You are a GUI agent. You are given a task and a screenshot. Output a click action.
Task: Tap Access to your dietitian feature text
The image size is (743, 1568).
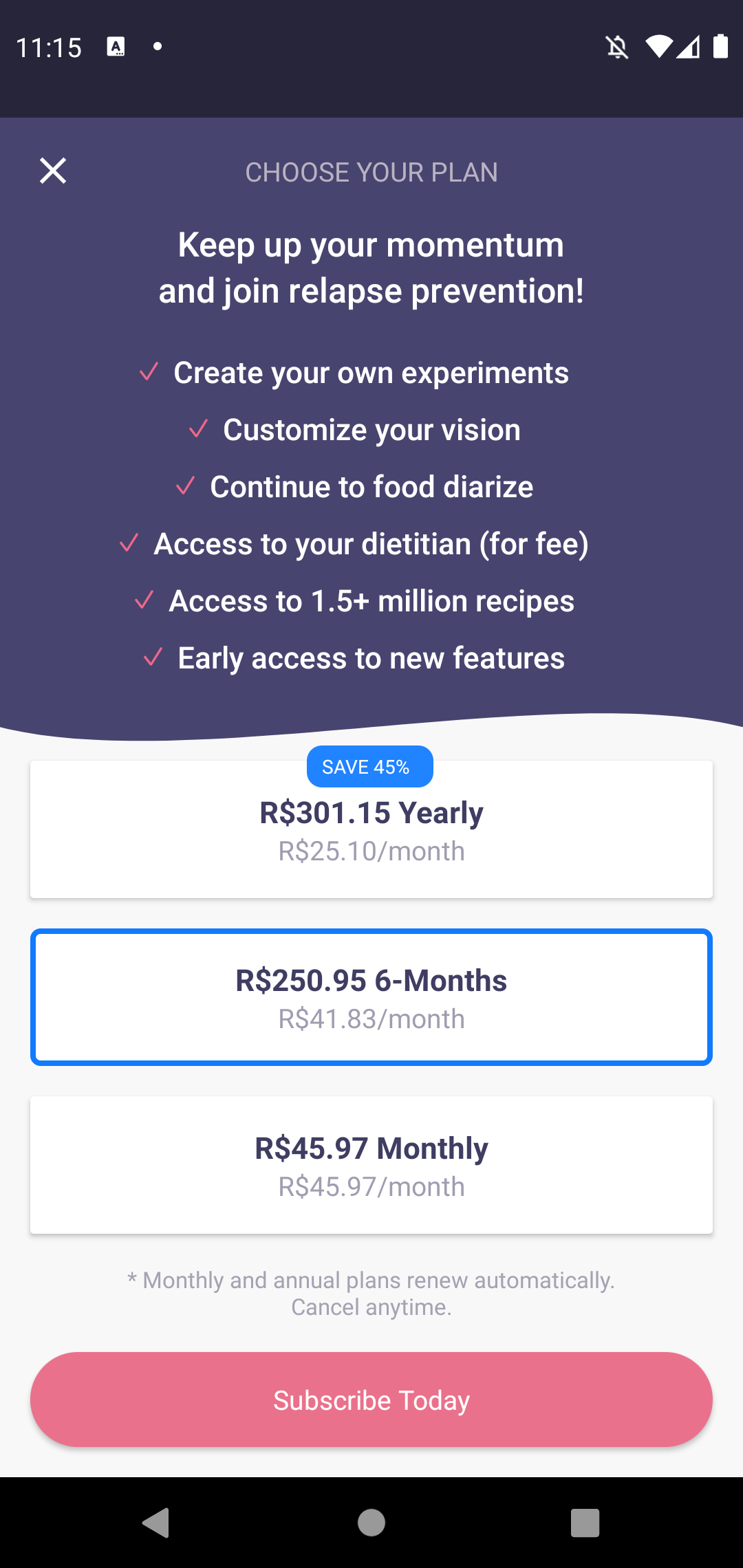[371, 544]
